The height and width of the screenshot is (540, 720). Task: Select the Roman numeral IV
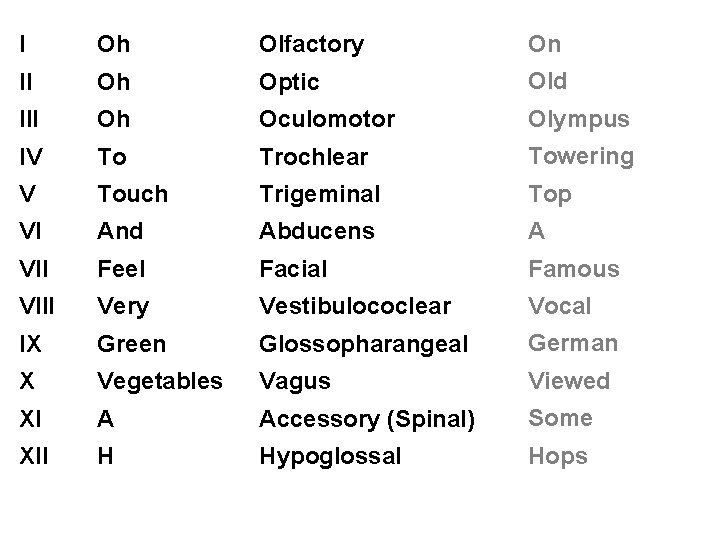click(31, 157)
